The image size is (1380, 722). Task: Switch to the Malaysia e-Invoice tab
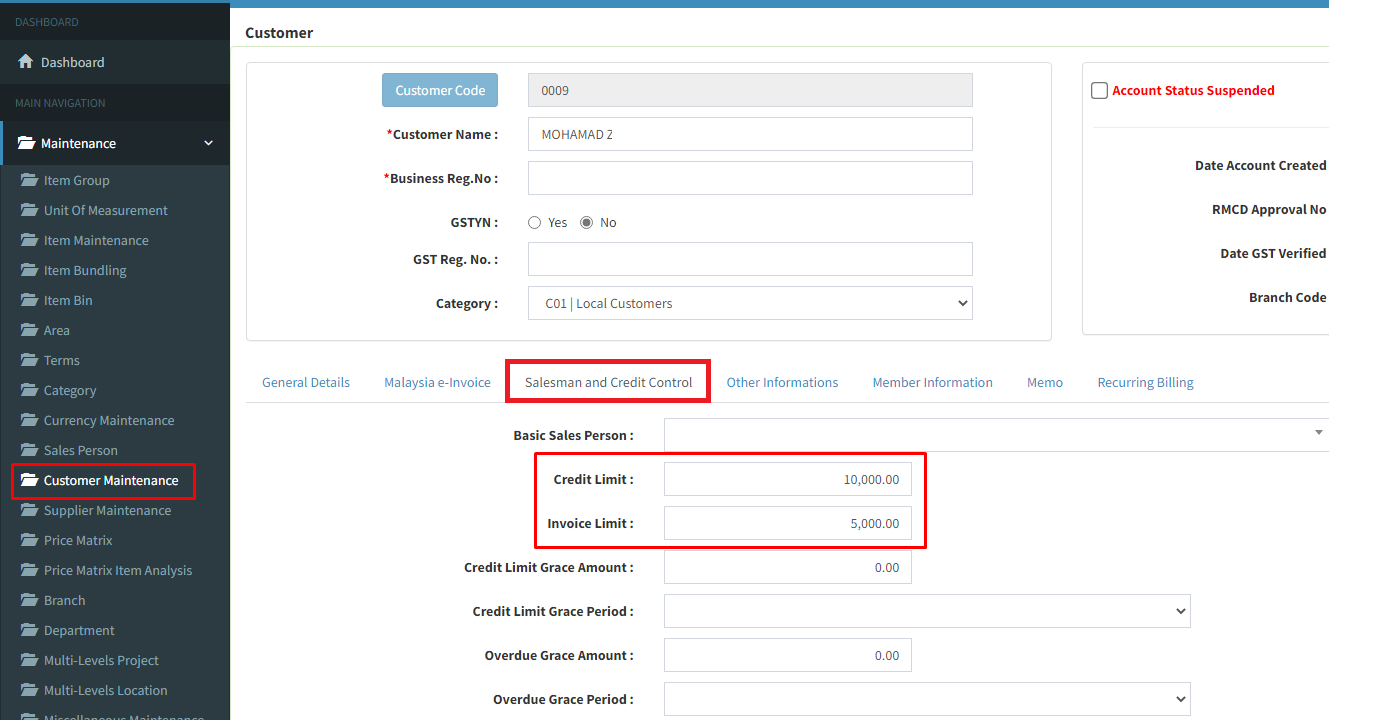point(437,382)
